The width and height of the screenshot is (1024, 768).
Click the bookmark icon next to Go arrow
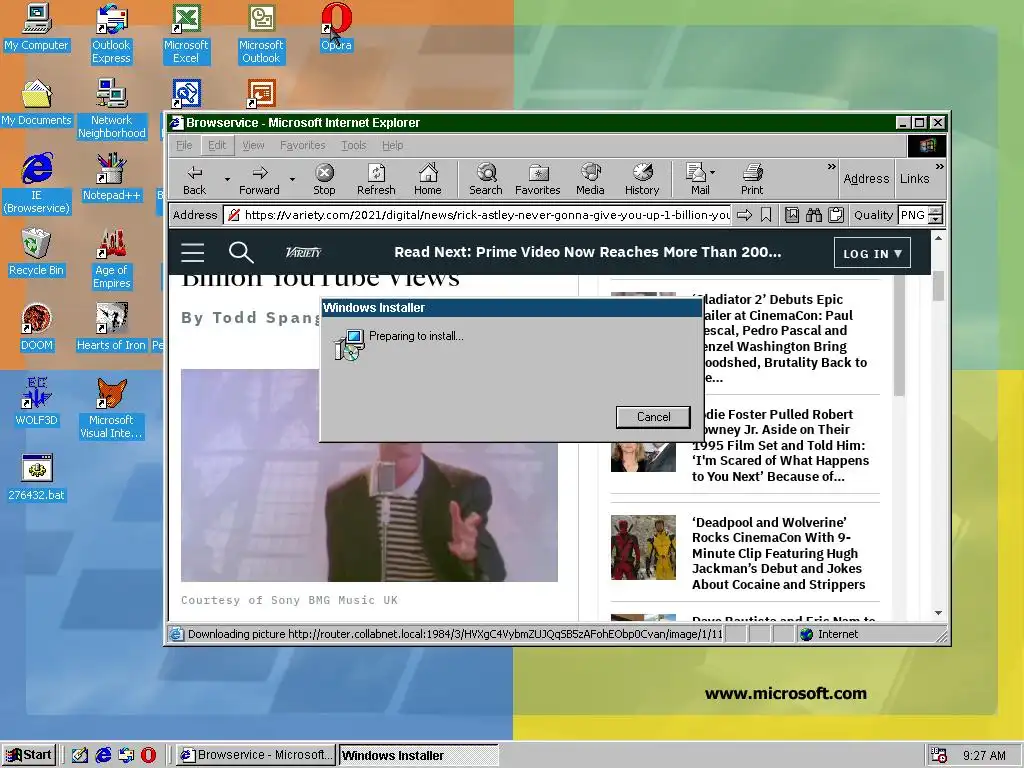click(x=766, y=215)
